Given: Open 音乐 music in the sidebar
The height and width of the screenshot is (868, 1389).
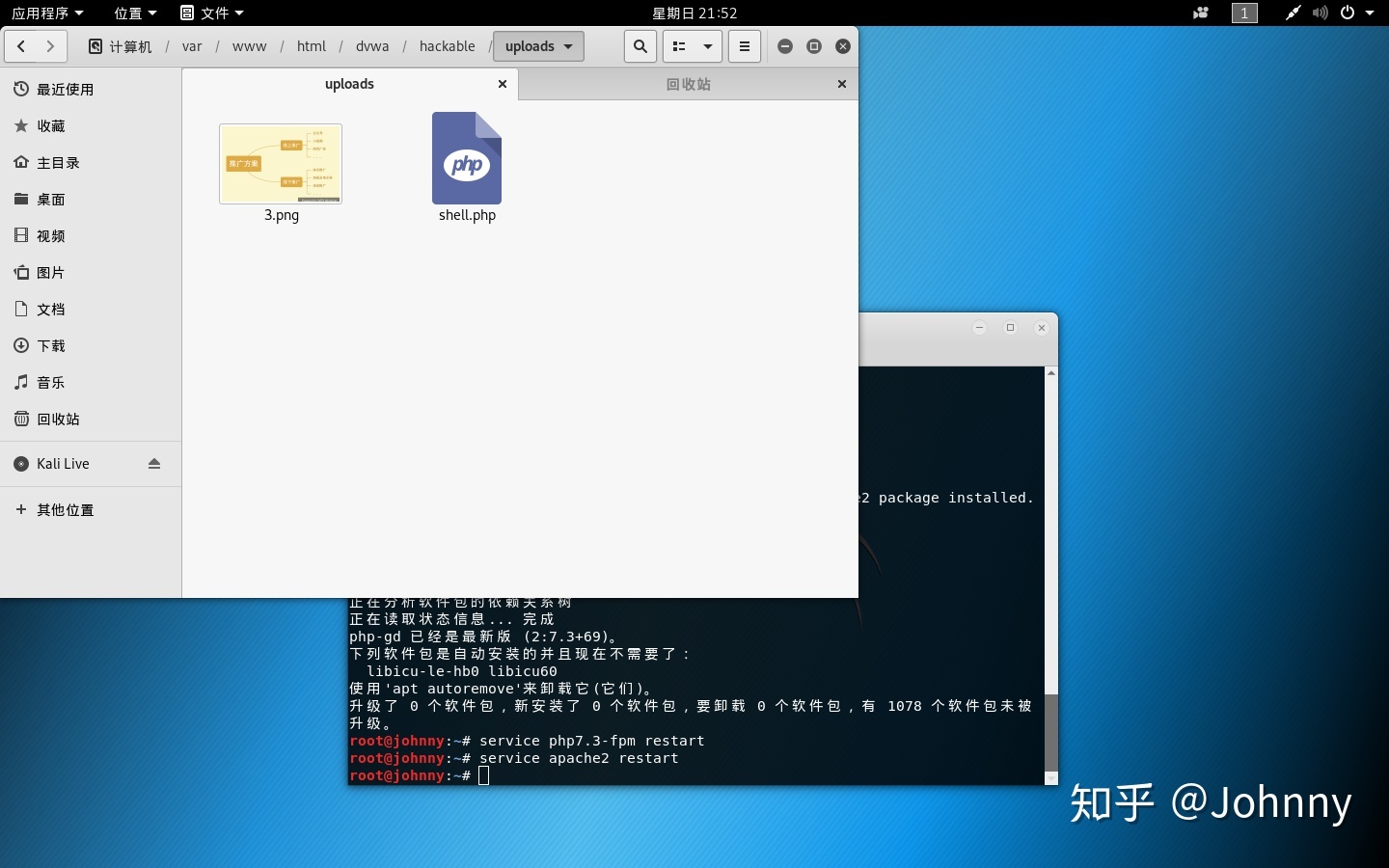Looking at the screenshot, I should (x=91, y=383).
